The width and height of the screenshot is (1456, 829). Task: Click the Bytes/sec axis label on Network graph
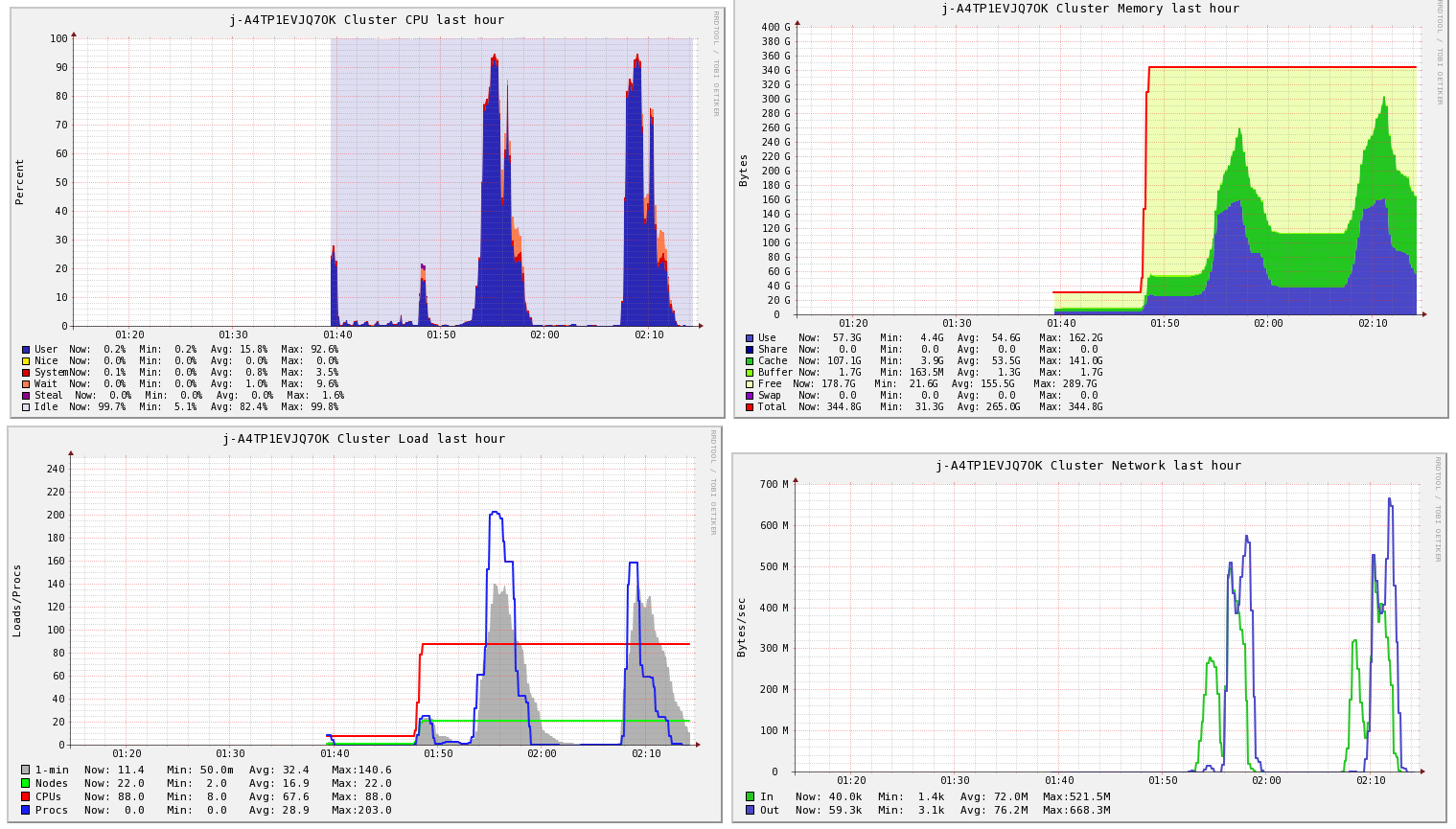coord(741,627)
